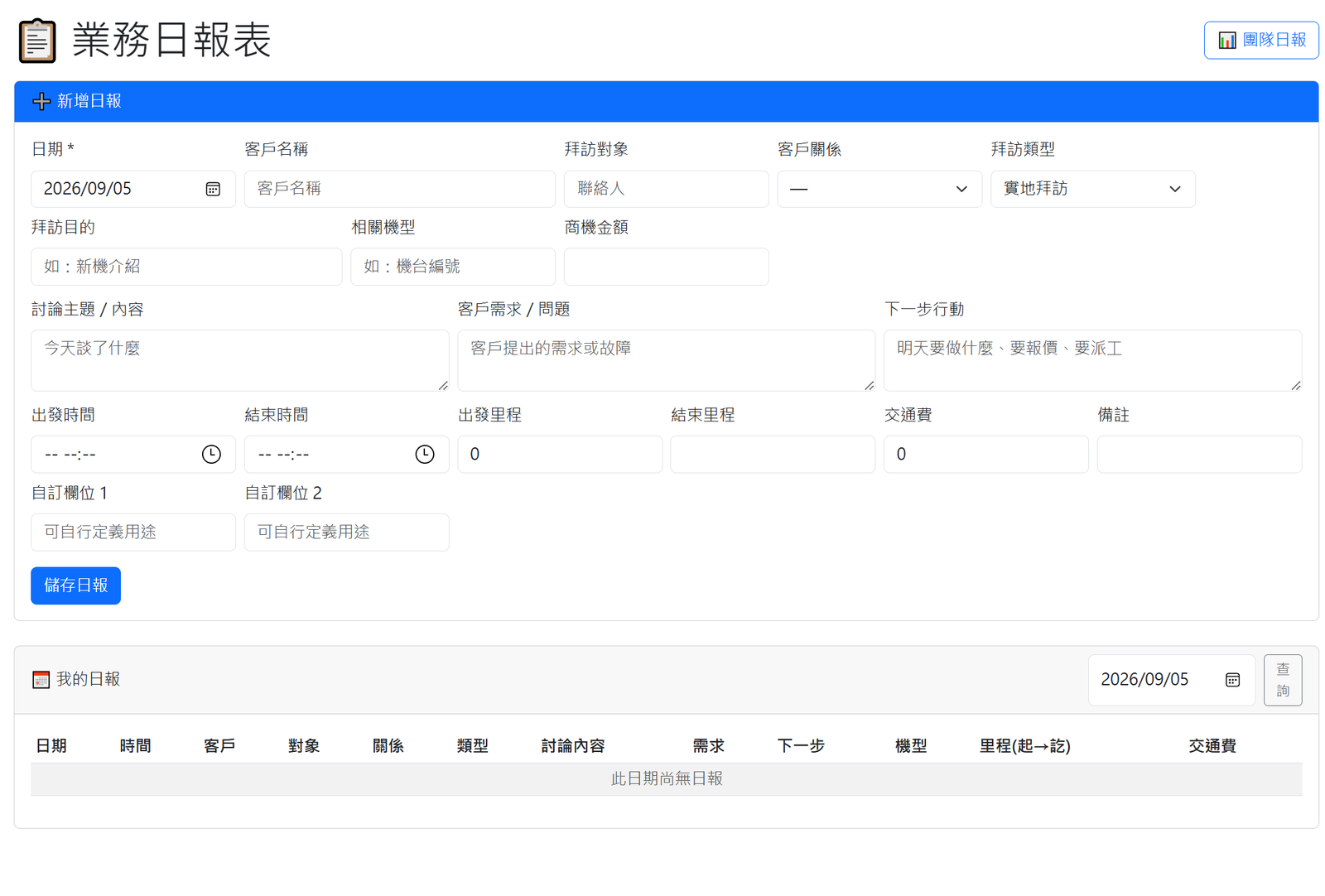Click the 下一步 column header
This screenshot has height=896, width=1325.
(x=801, y=746)
